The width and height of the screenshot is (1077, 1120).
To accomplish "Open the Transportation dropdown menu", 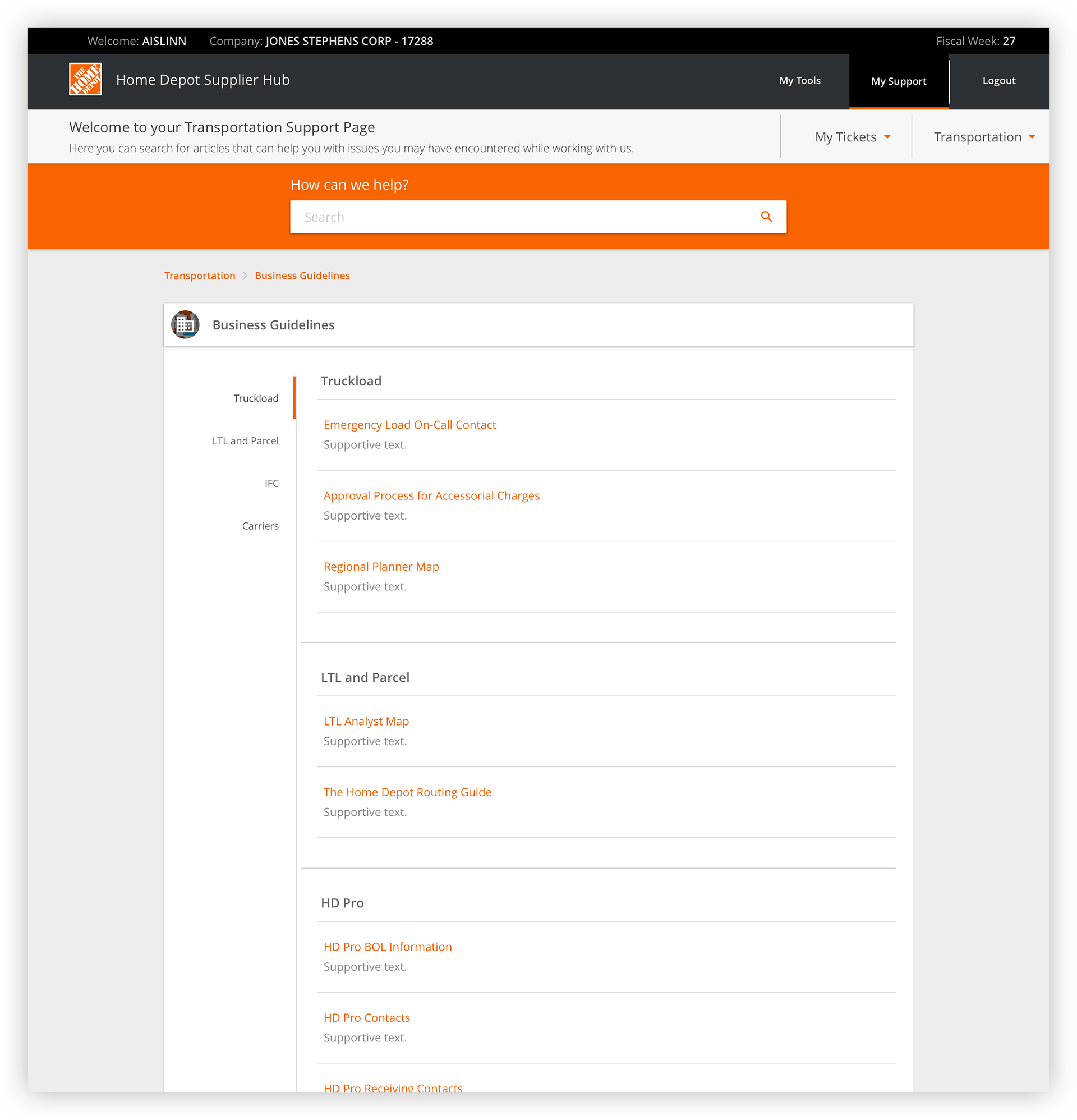I will coord(984,137).
